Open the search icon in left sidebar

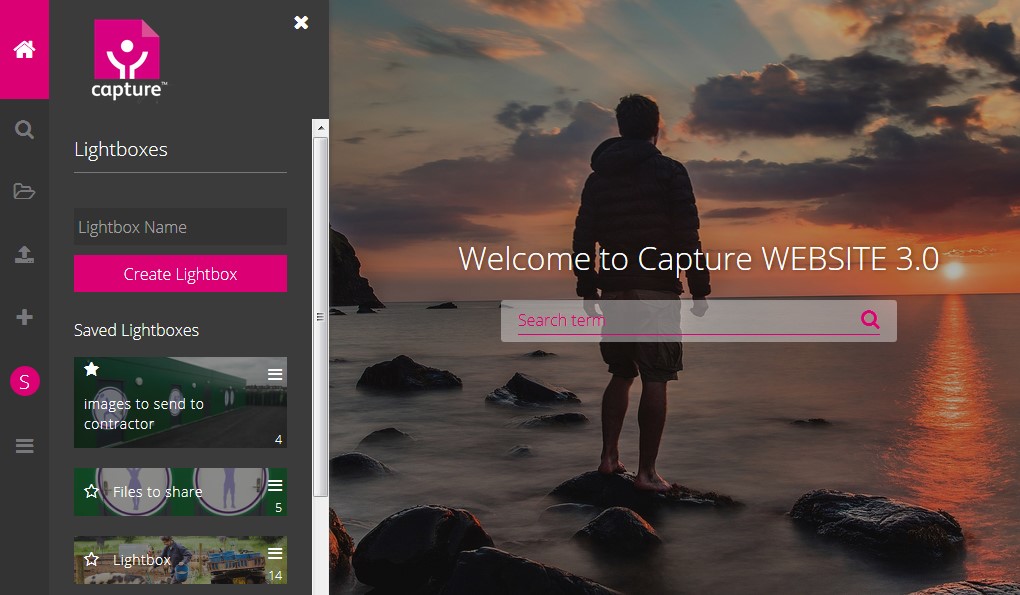pyautogui.click(x=24, y=130)
